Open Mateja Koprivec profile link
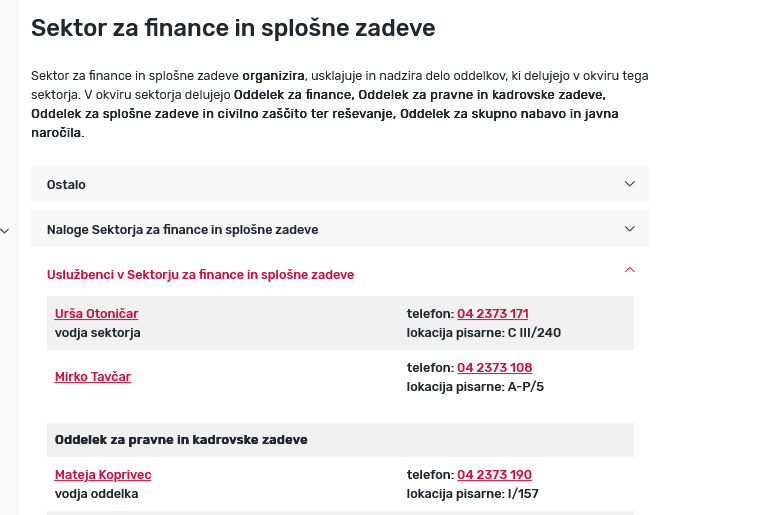The image size is (777, 515). [103, 475]
